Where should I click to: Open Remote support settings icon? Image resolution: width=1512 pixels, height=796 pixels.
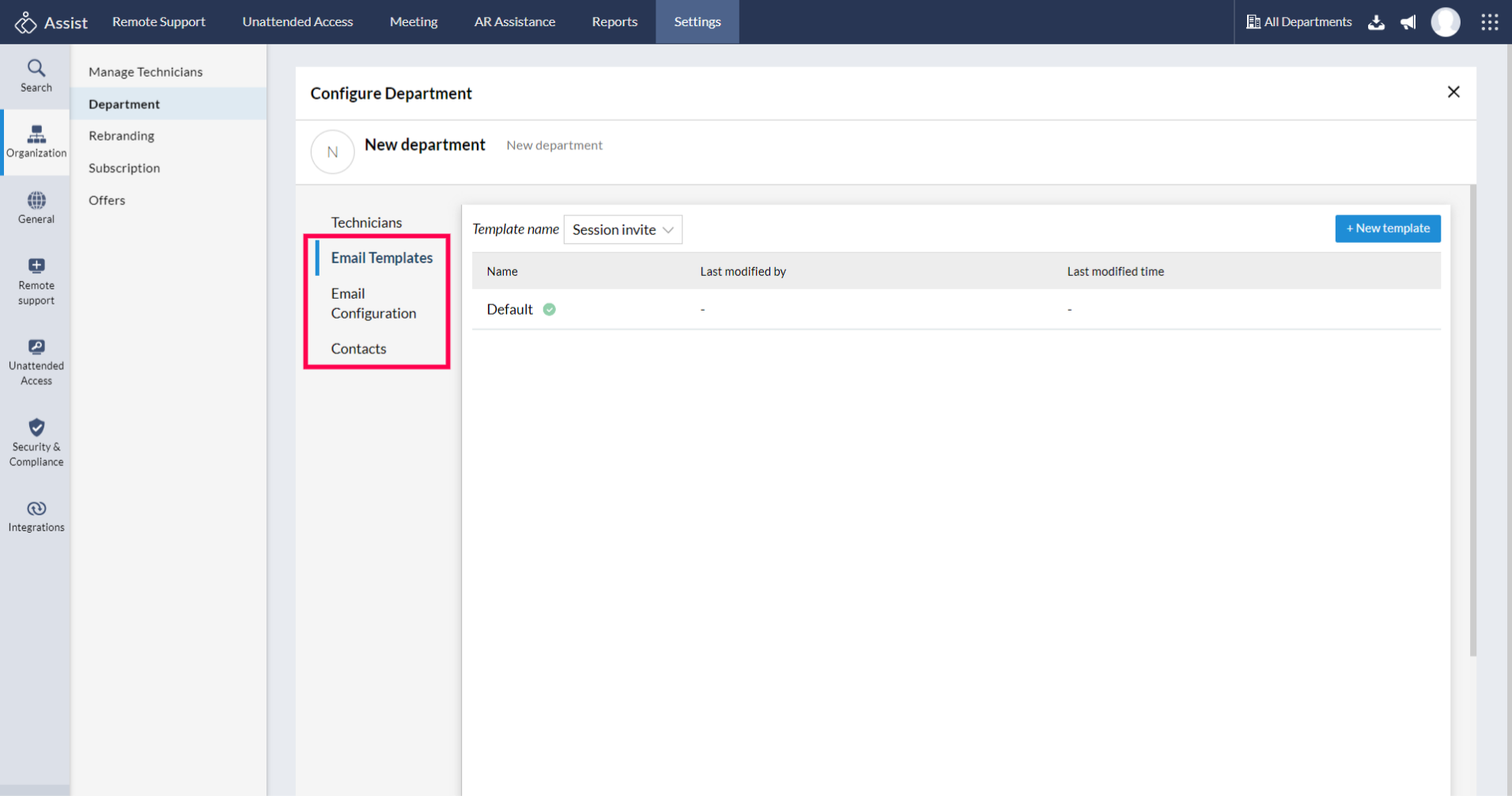pyautogui.click(x=36, y=266)
